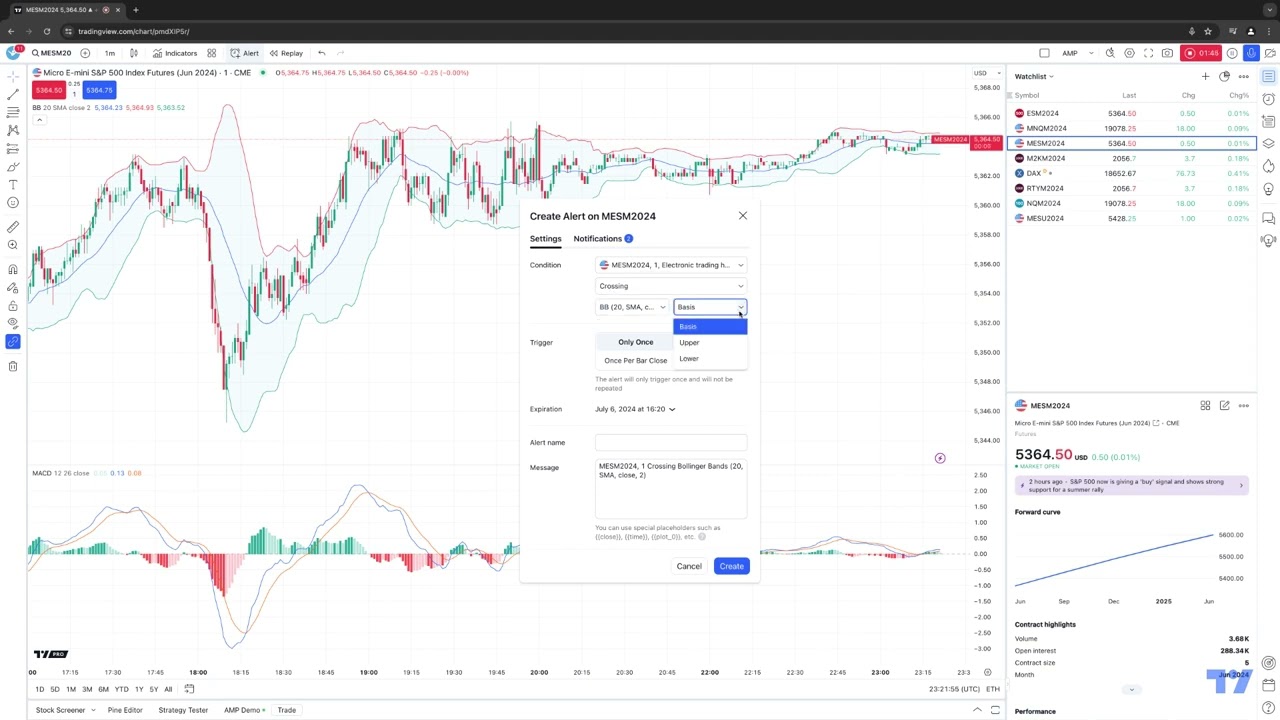Screen dimensions: 1280x720
Task: Click into the alert Message text box
Action: (671, 488)
